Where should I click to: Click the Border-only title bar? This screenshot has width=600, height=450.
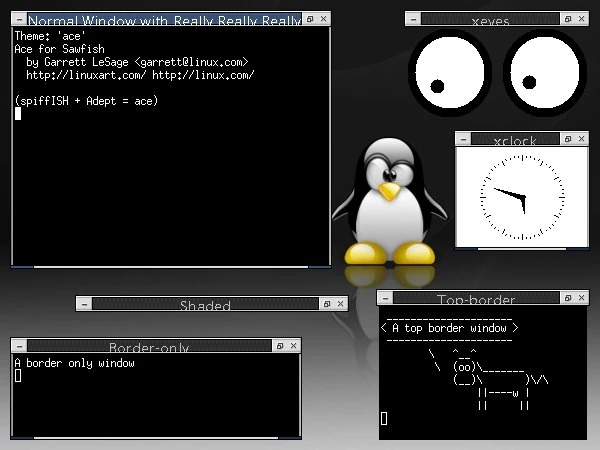point(149,346)
